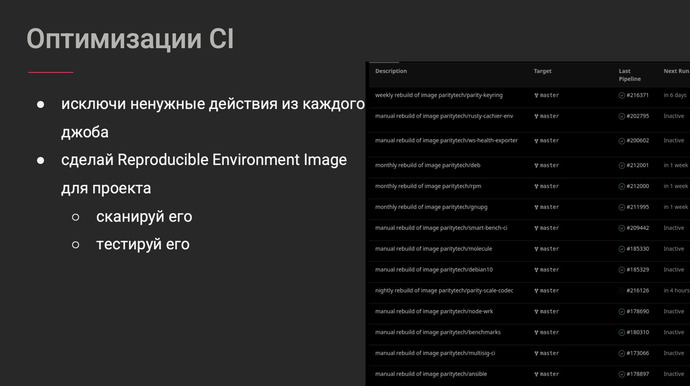Screen dimensions: 690x386
Task: Click the branch icon in the debian10 row
Action: [536, 270]
